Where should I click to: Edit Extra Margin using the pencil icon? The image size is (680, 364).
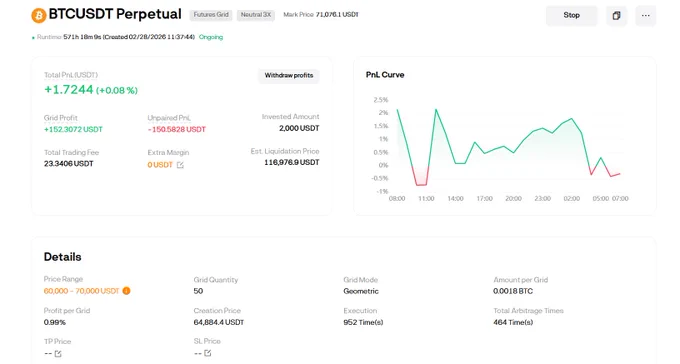pos(180,165)
